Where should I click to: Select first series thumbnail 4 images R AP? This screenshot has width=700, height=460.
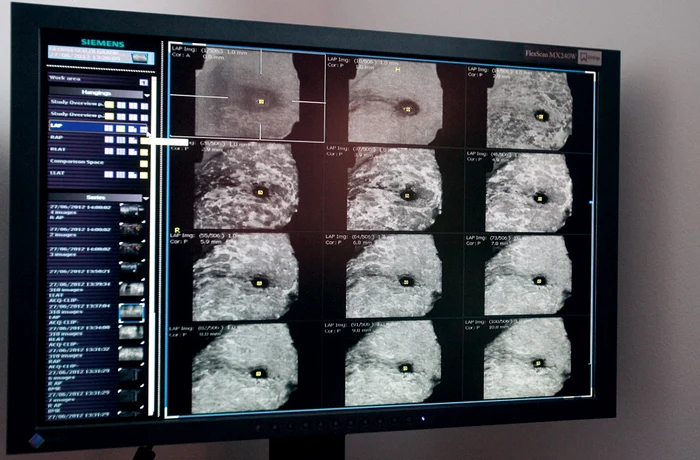coord(131,211)
